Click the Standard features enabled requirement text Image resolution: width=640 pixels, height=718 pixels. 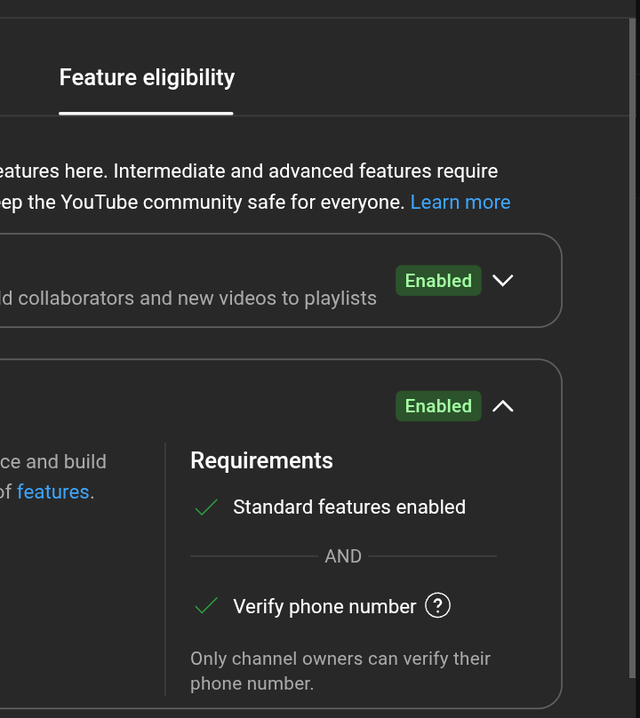coord(349,507)
